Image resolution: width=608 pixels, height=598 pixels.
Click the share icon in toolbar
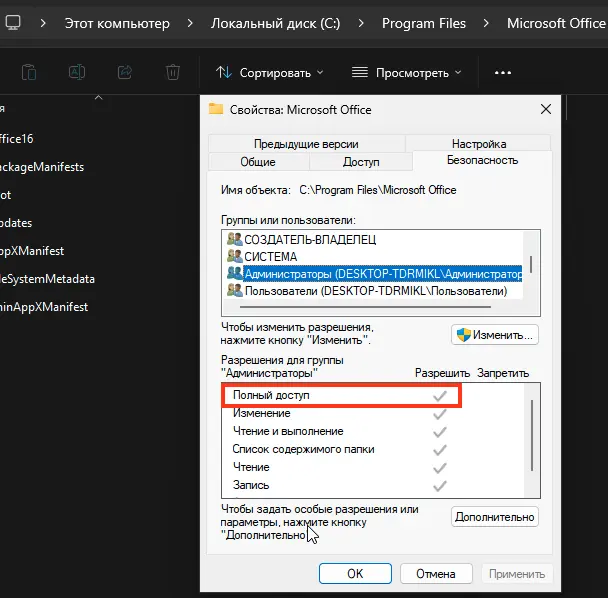click(125, 72)
